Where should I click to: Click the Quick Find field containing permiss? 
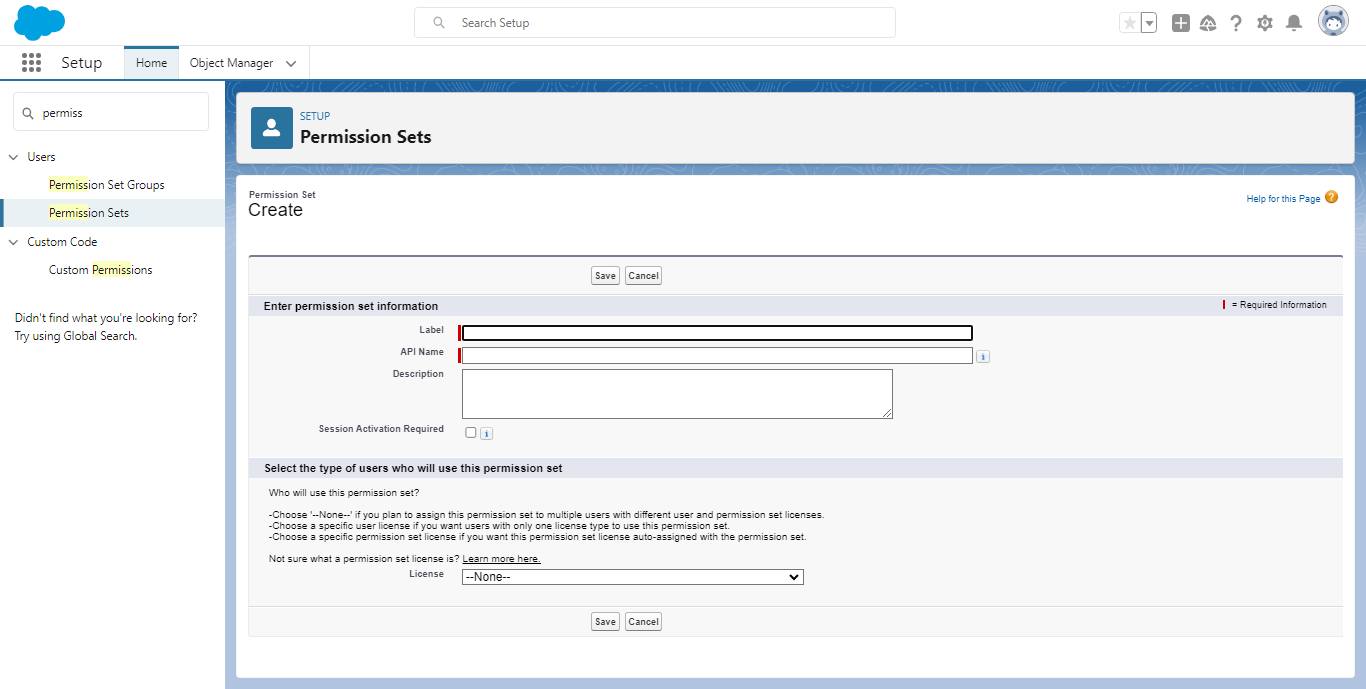click(x=111, y=112)
